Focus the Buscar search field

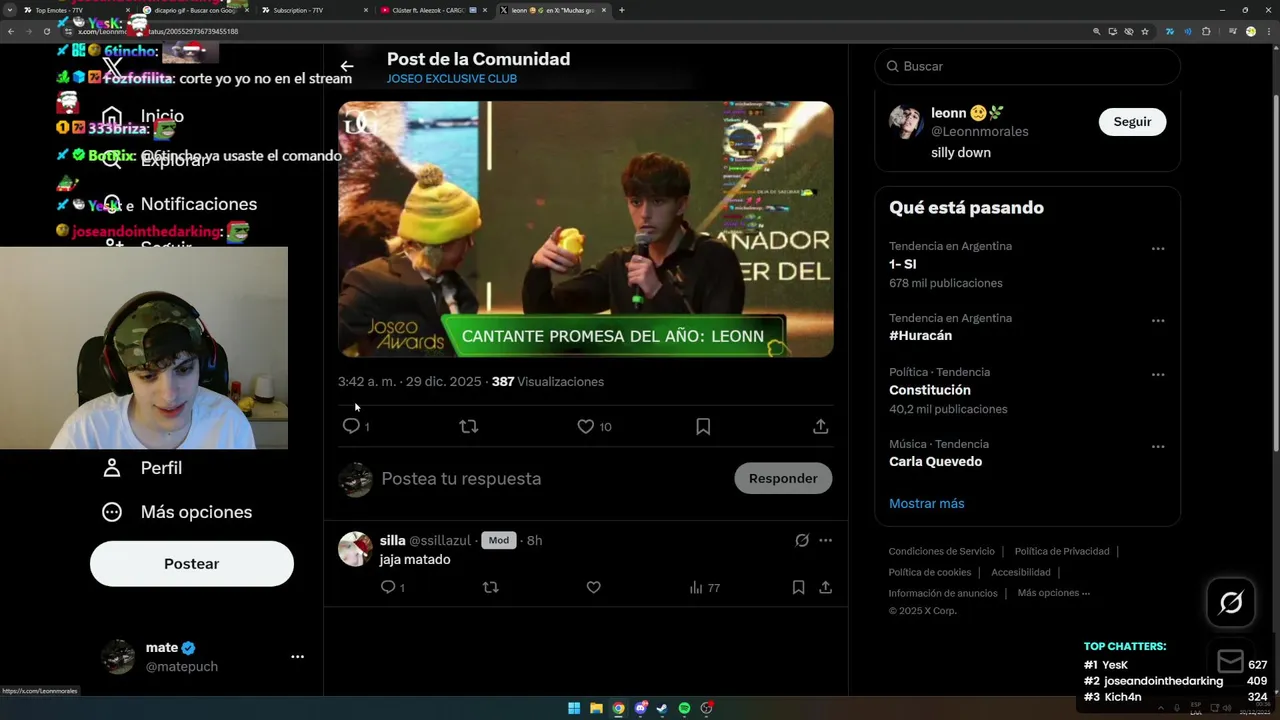(1028, 66)
